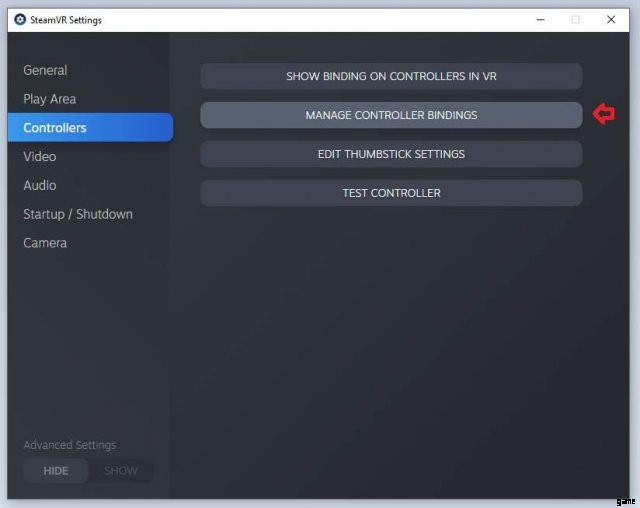The image size is (640, 508).
Task: Maximize the SteamVR Settings window
Action: point(575,20)
